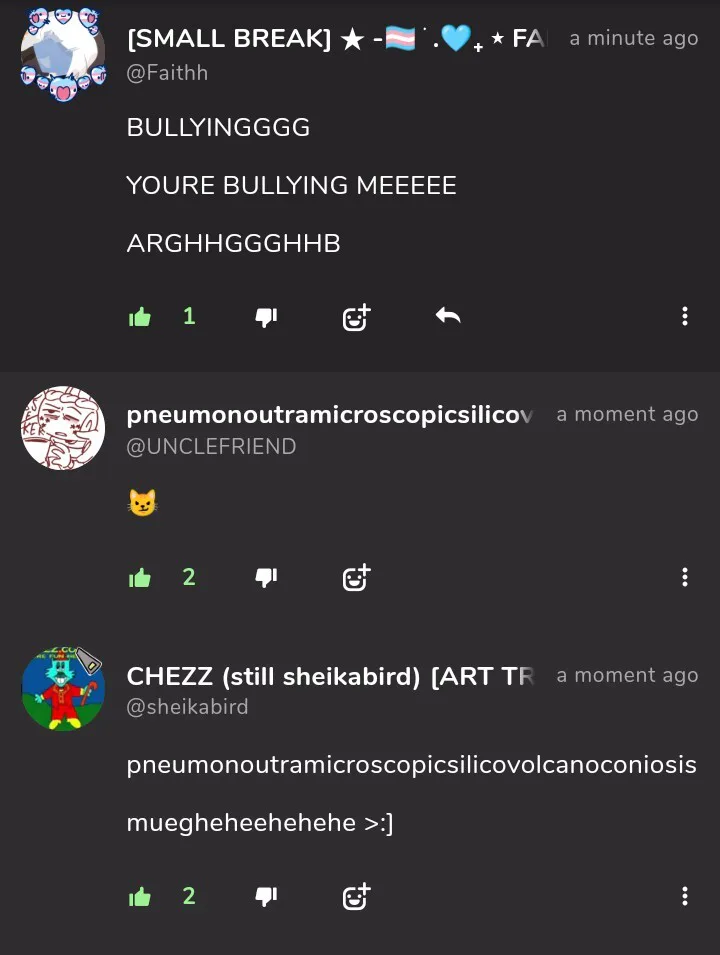Like sheikabird's muegheheehehehe comment
This screenshot has height=955, width=720.
(140, 897)
